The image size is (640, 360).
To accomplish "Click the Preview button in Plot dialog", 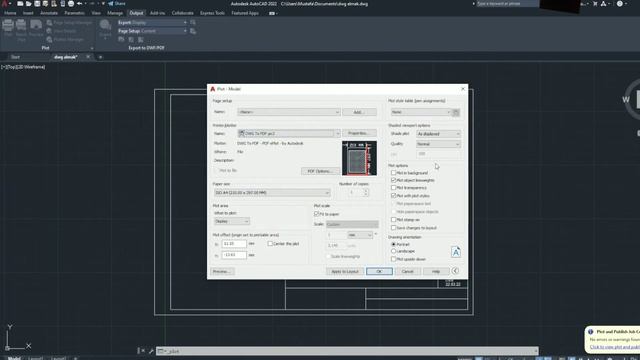I will click(222, 271).
